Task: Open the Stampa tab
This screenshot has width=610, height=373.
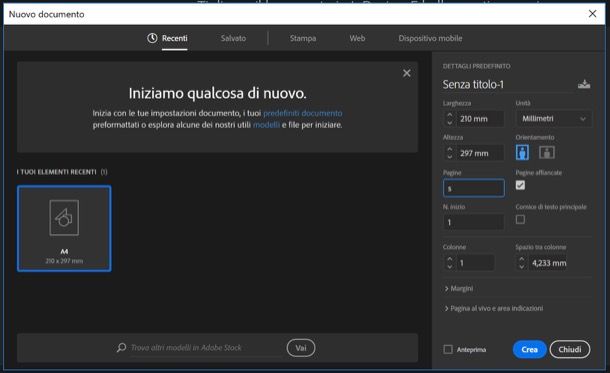Action: (303, 38)
